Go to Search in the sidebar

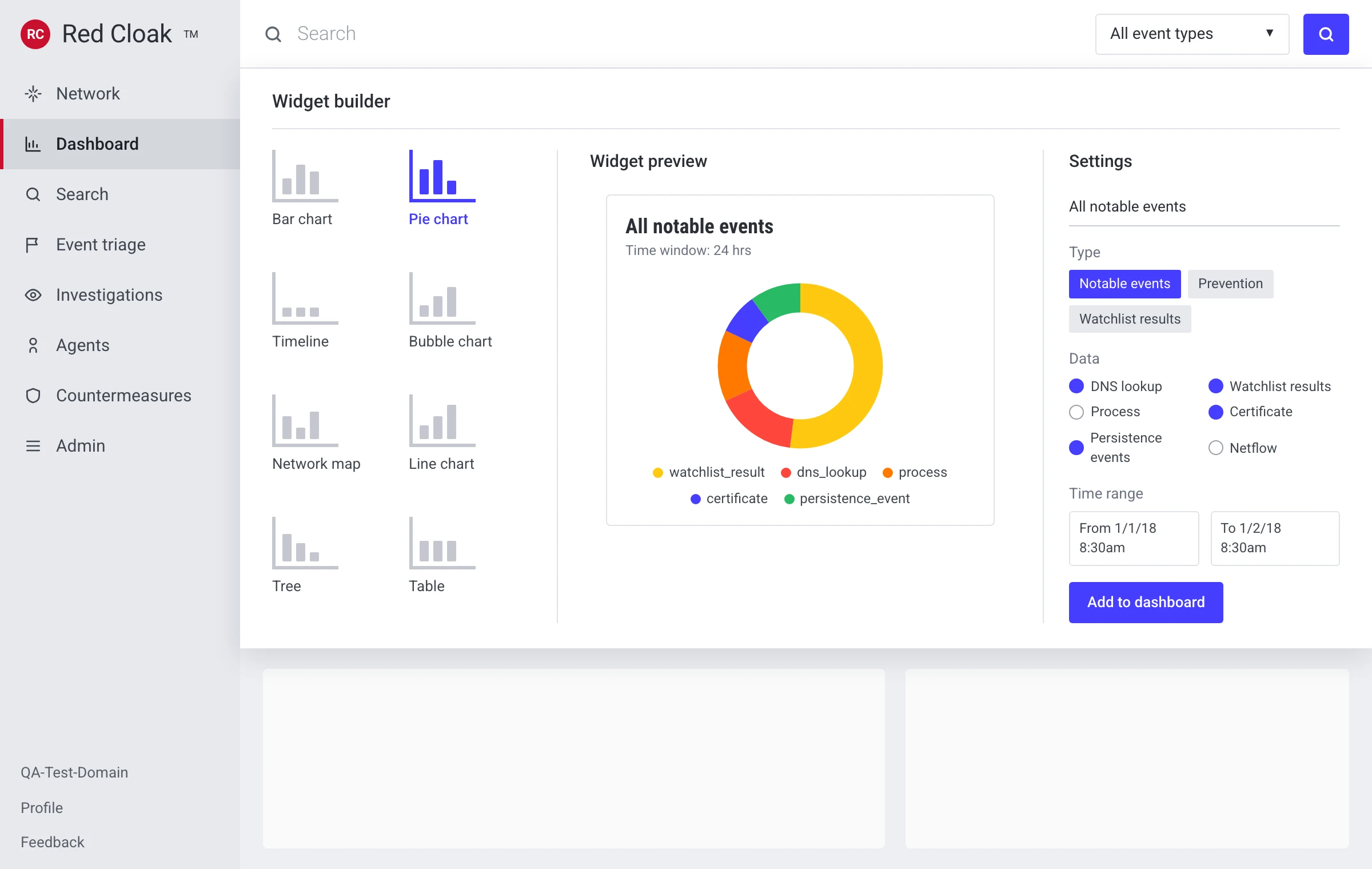[x=120, y=194]
